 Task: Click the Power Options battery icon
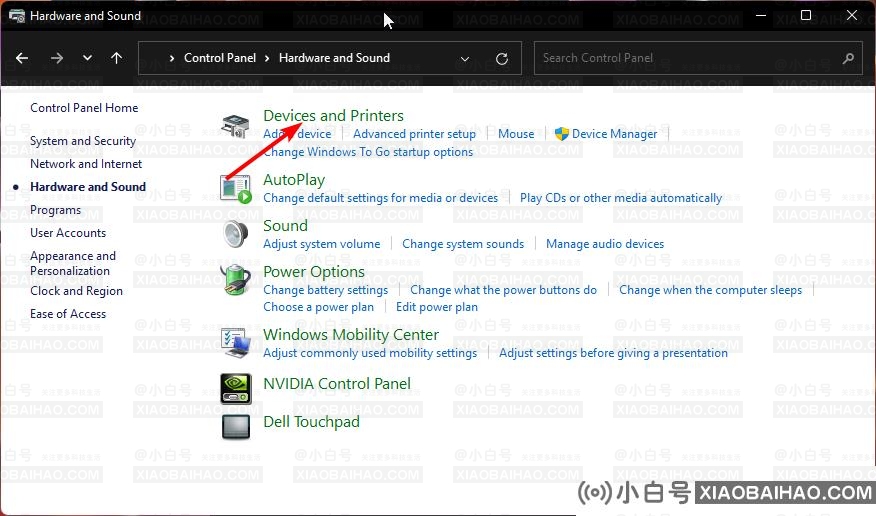pyautogui.click(x=235, y=280)
